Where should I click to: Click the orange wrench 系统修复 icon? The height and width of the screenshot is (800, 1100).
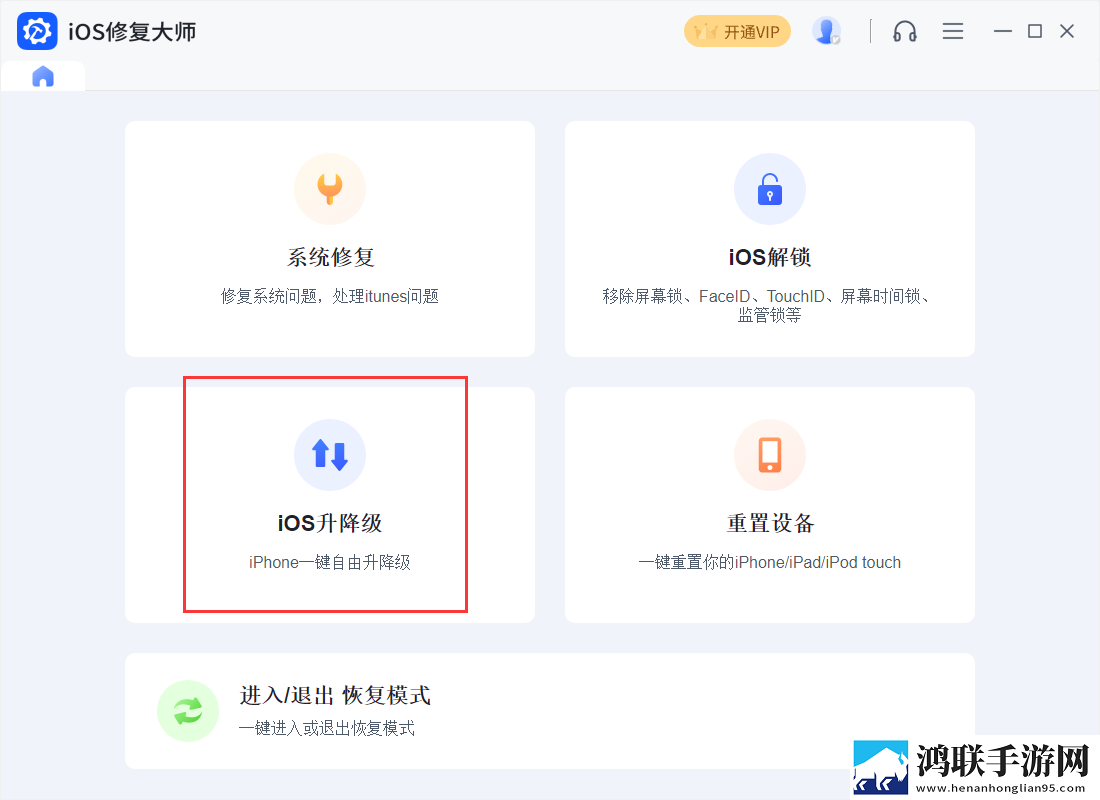click(x=330, y=189)
